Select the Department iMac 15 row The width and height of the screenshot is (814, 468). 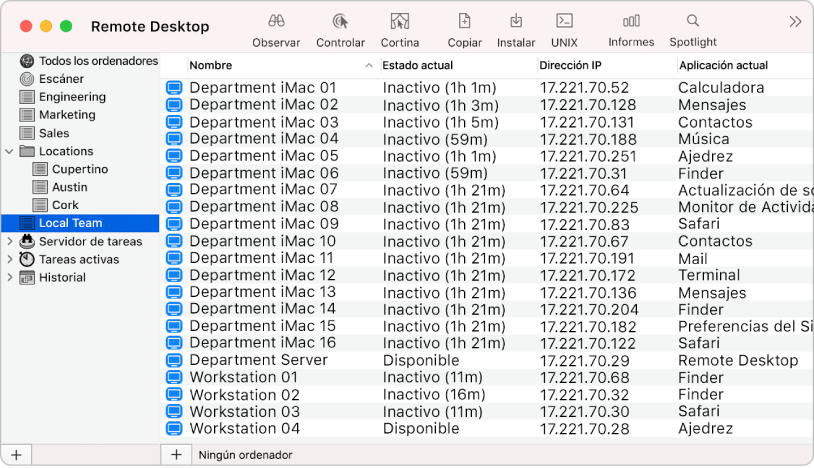(x=487, y=326)
